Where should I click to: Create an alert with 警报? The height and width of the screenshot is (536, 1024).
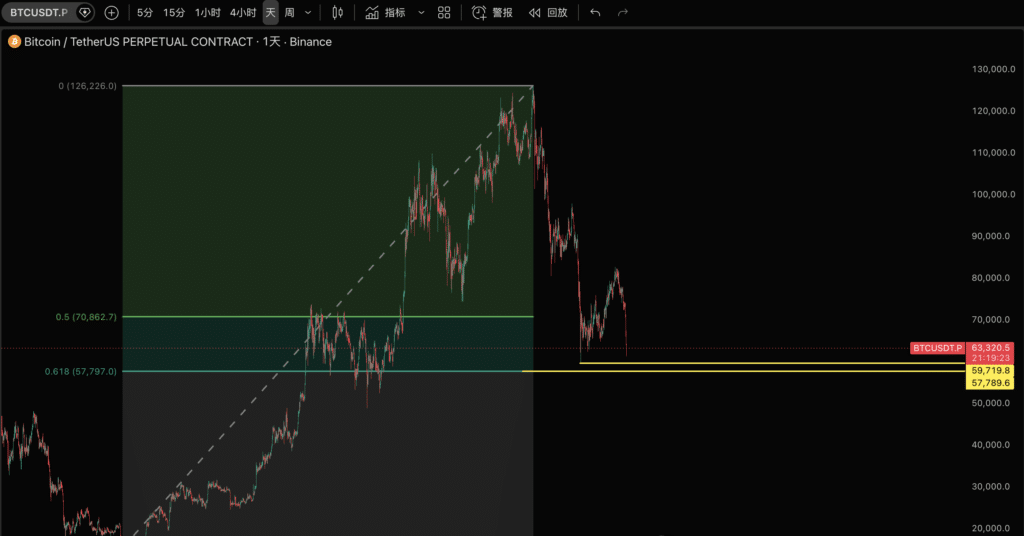[x=492, y=12]
